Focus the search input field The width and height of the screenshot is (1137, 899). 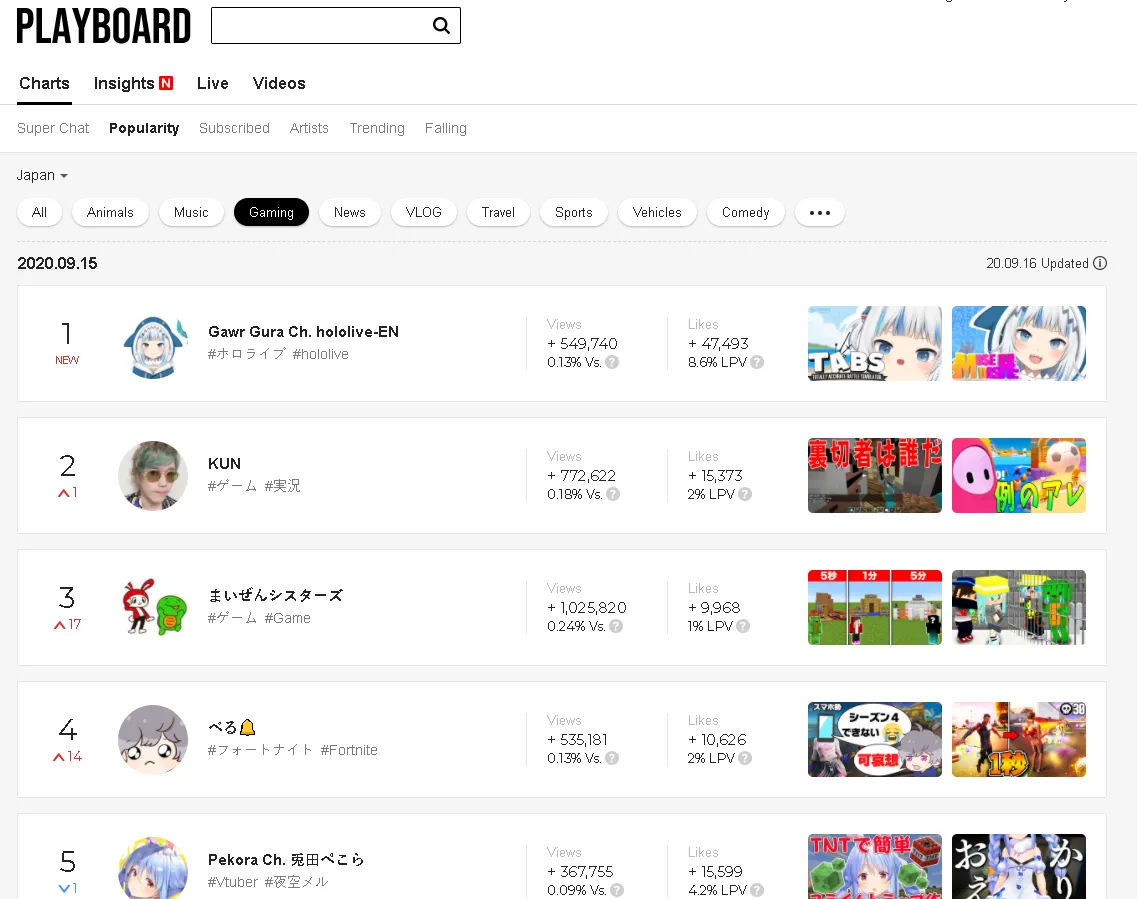(321, 25)
